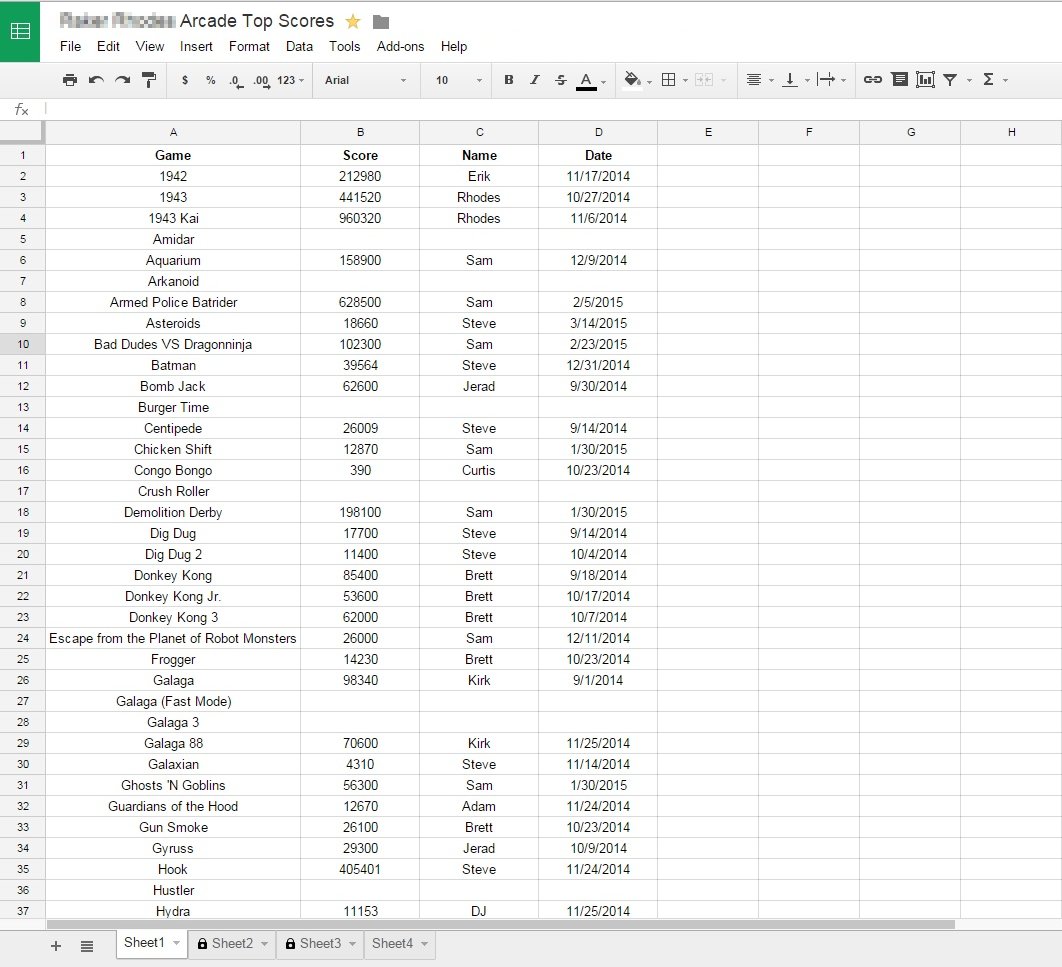
Task: Click the Undo arrow icon
Action: (96, 80)
